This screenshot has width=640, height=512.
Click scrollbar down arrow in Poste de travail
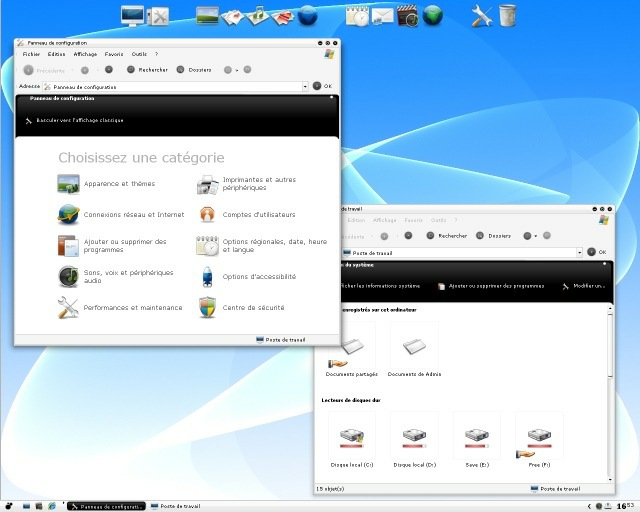(x=610, y=480)
